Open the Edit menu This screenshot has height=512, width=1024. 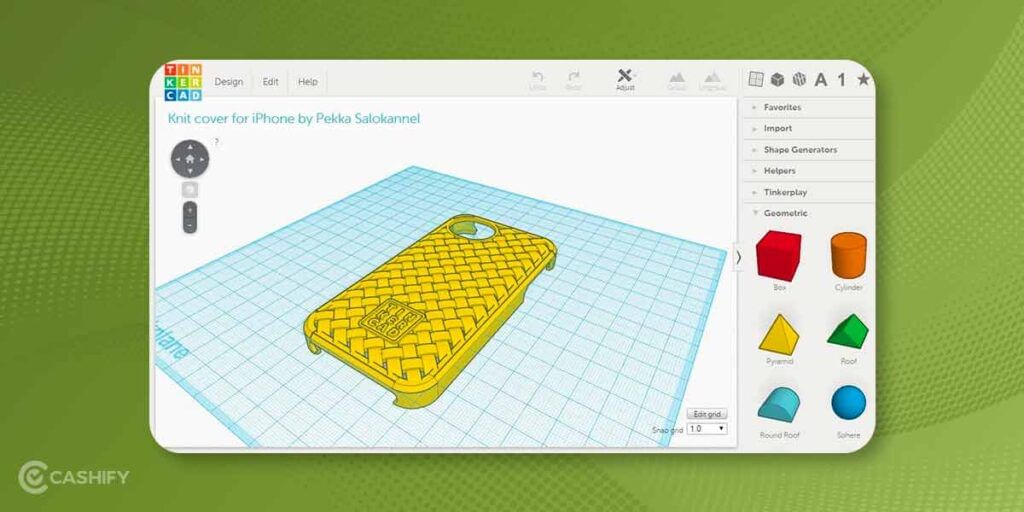(x=270, y=82)
